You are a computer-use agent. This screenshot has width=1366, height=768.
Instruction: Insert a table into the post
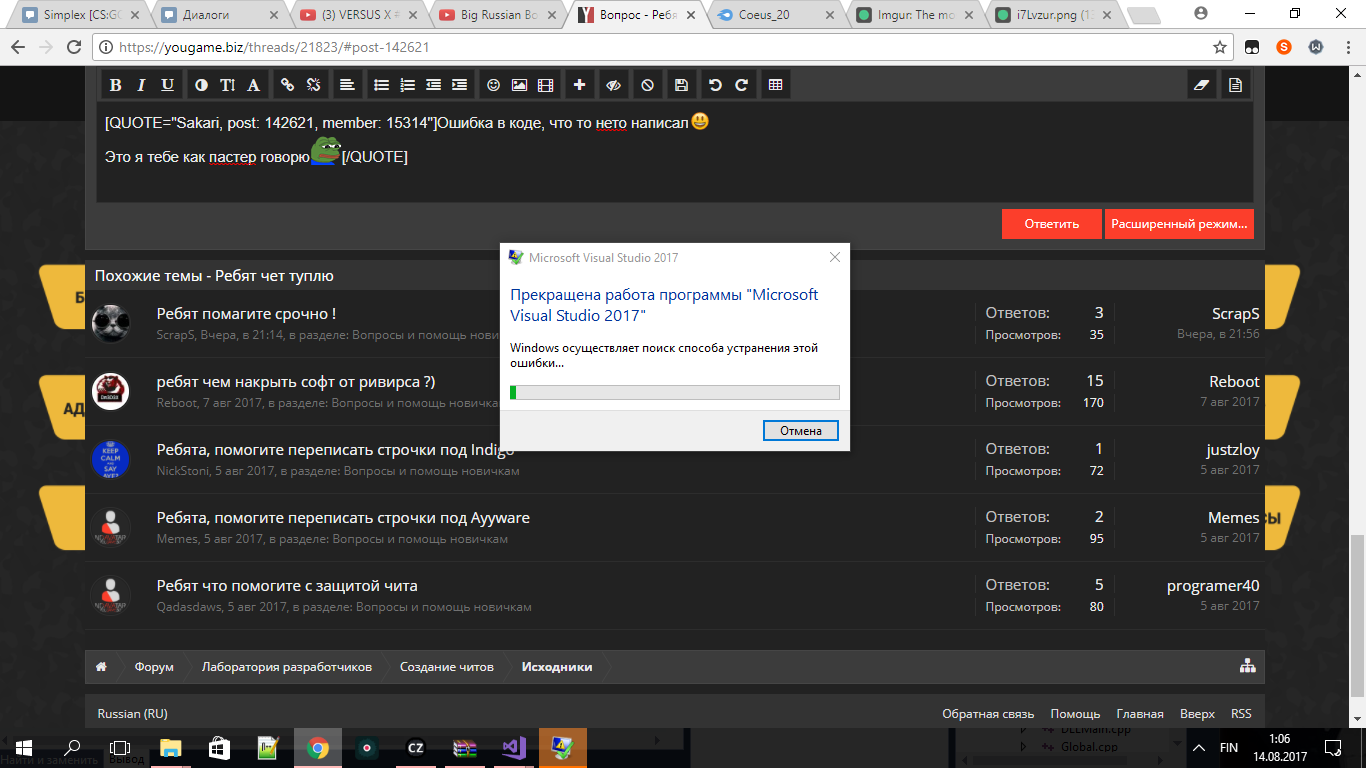point(776,85)
